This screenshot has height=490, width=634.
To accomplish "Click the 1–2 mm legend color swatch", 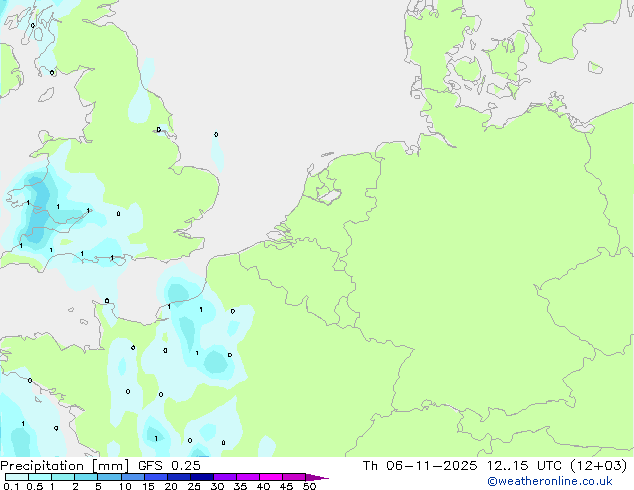I will tap(63, 477).
